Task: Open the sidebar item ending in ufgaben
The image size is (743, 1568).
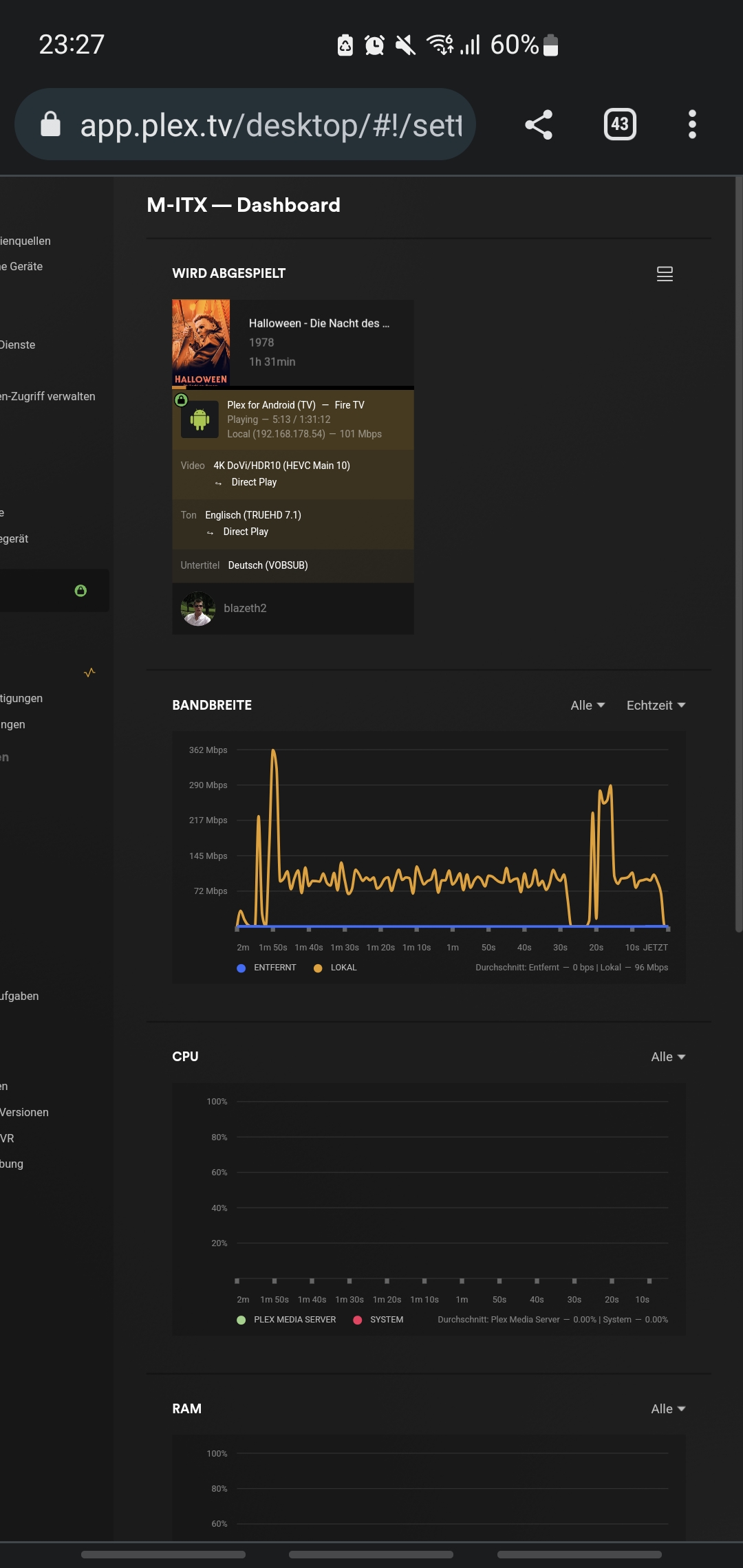Action: [19, 997]
